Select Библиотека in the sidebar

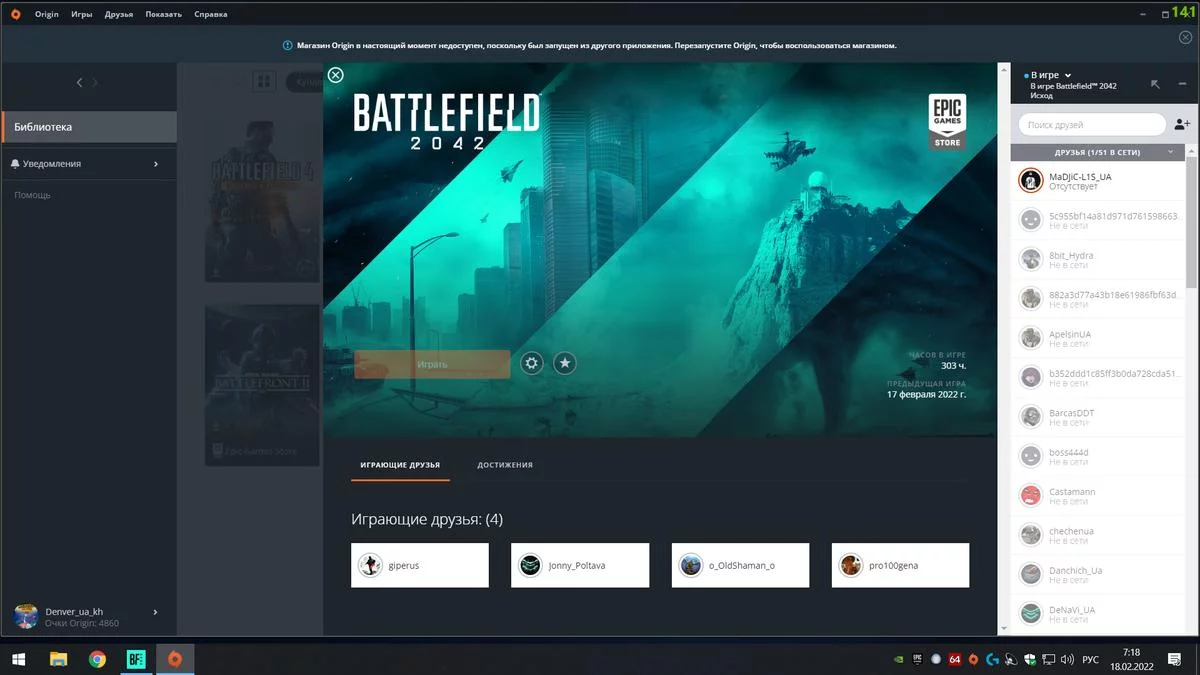point(88,127)
